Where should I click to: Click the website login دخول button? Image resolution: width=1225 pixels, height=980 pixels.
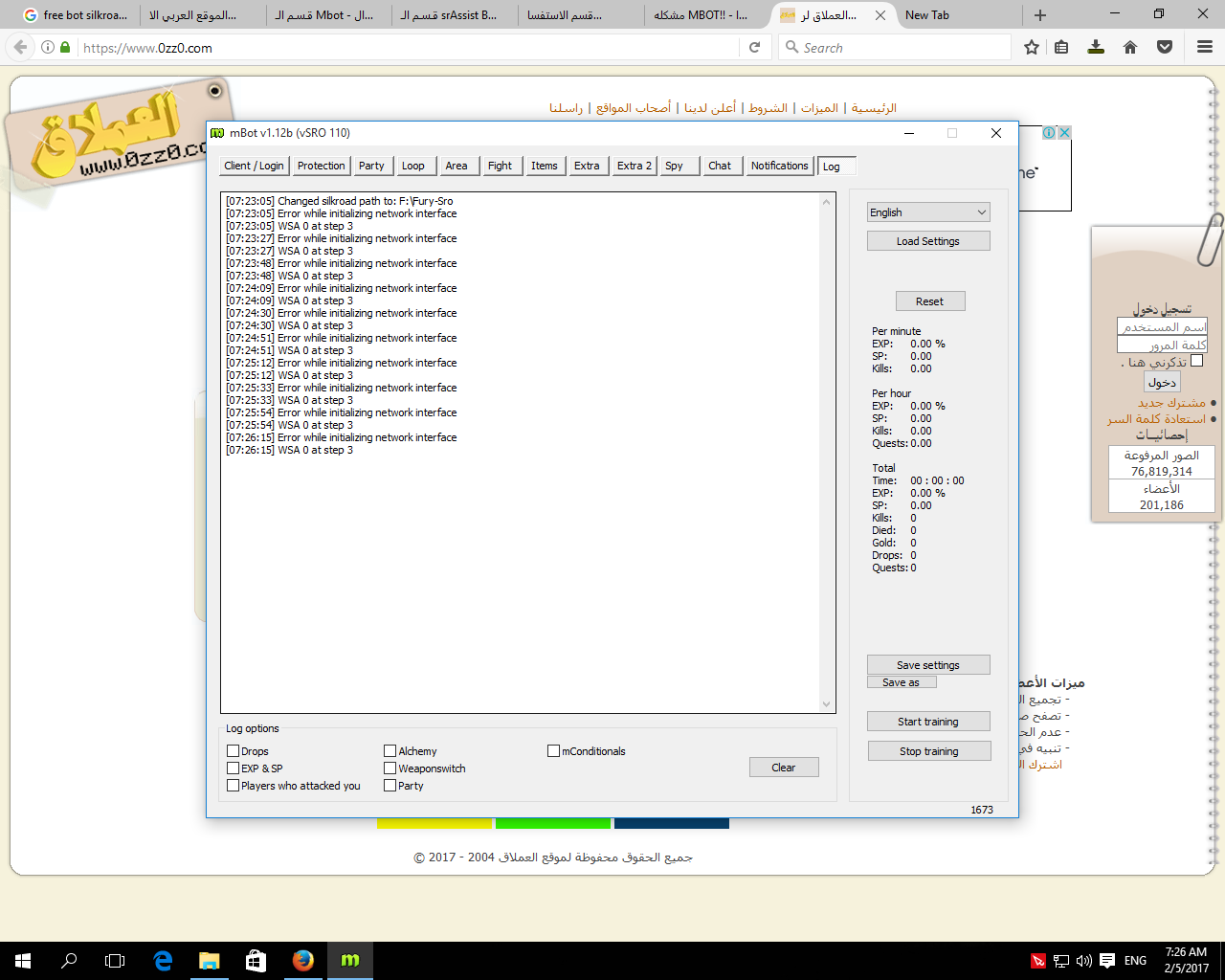pos(1163,382)
